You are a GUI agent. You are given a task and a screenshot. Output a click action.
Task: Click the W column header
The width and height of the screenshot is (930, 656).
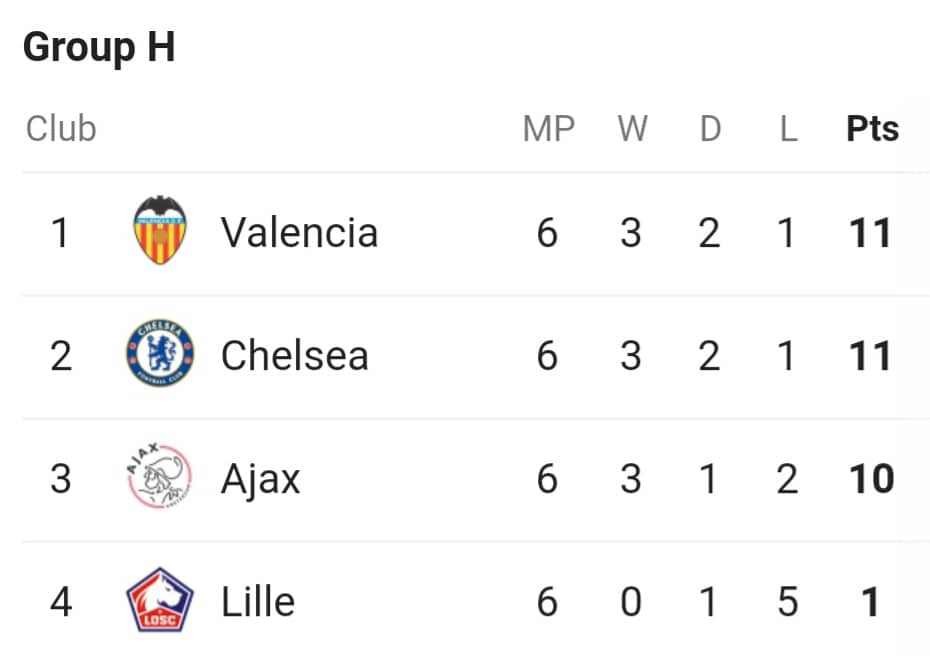[x=632, y=128]
